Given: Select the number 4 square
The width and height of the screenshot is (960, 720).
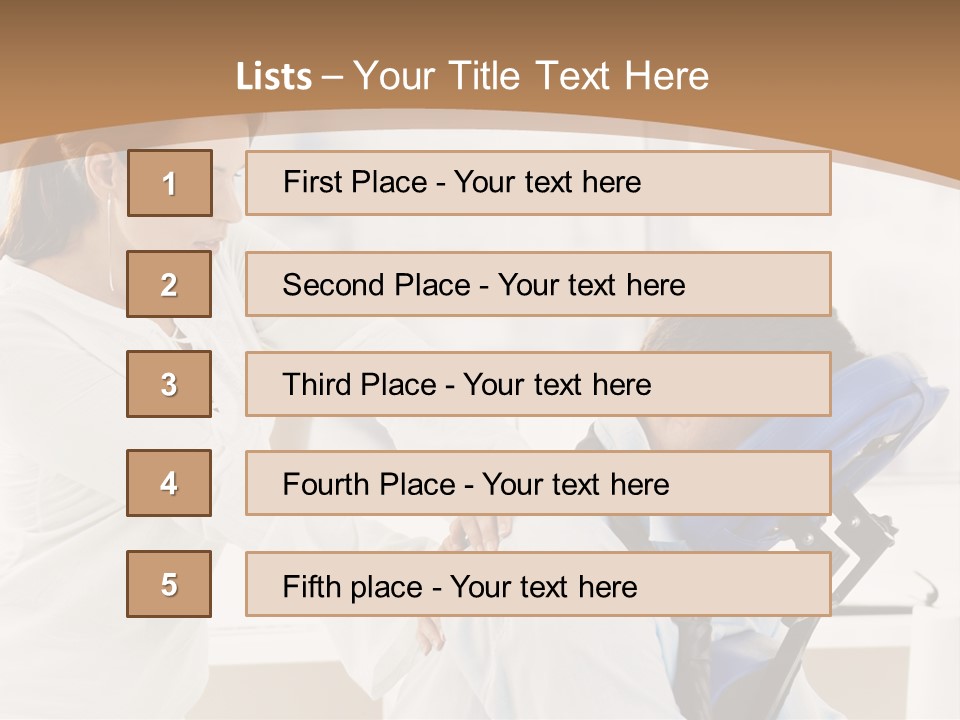Looking at the screenshot, I should tap(169, 483).
